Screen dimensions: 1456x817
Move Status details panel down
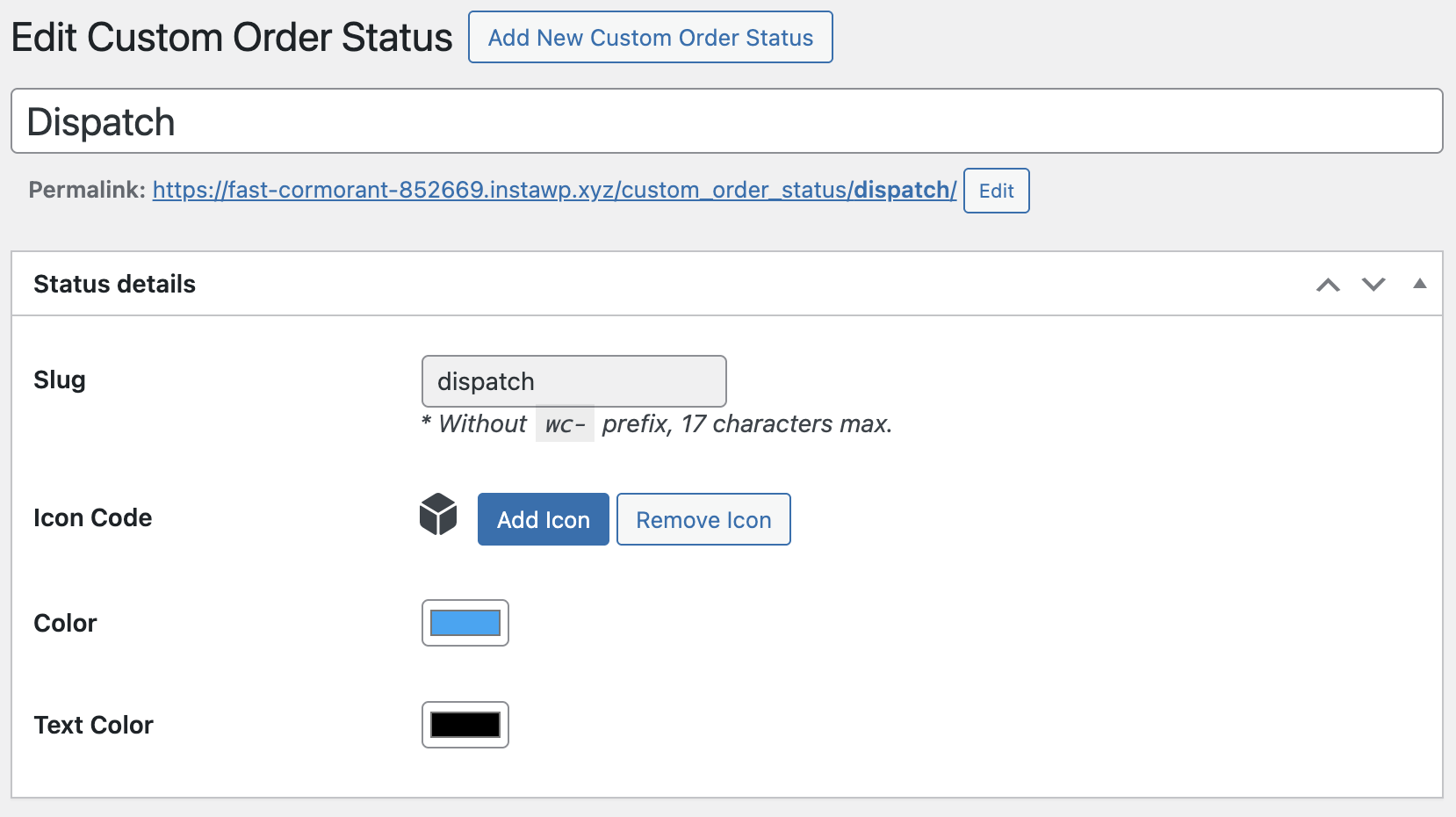click(x=1373, y=285)
